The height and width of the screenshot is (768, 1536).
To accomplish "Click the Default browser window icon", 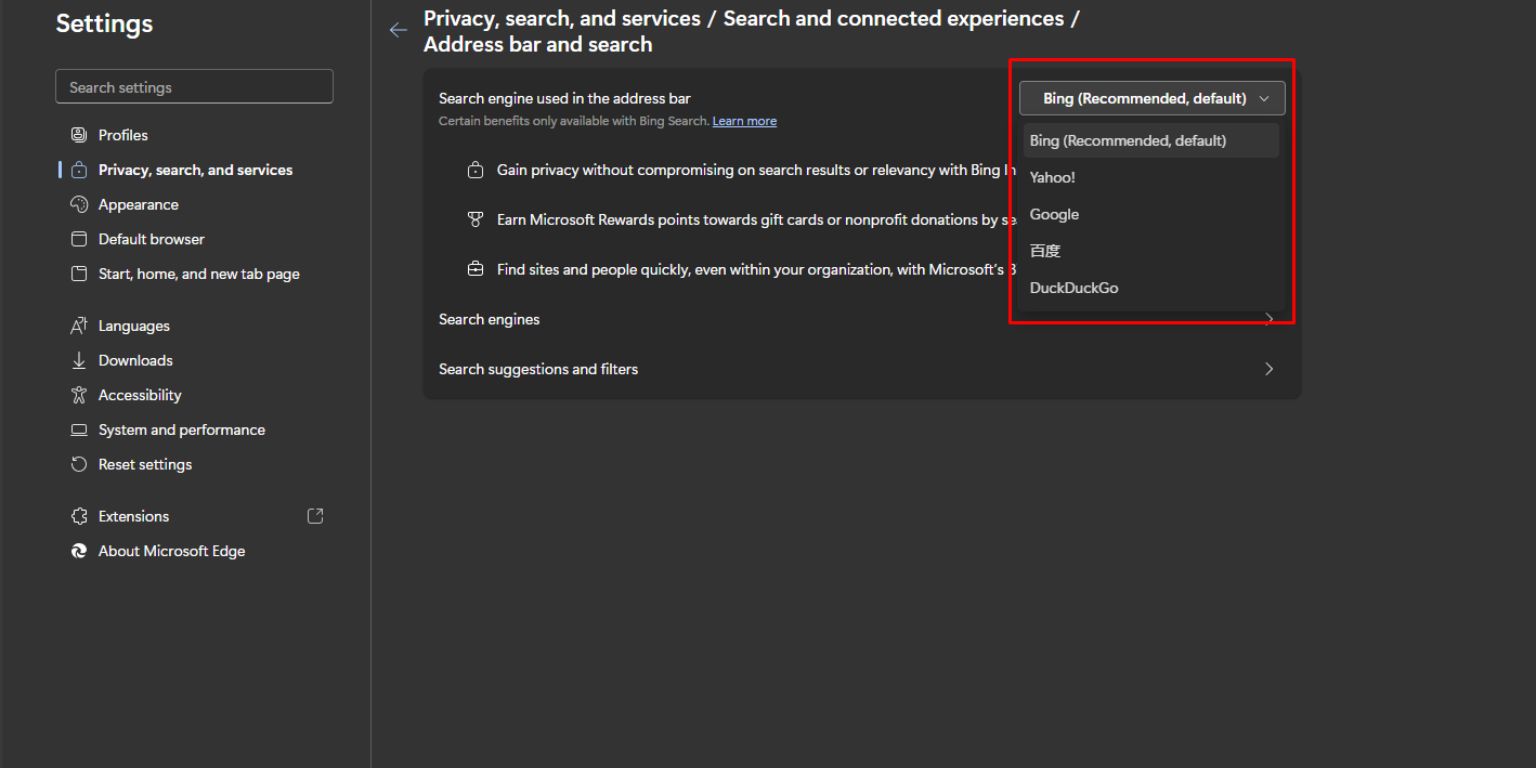I will 79,239.
